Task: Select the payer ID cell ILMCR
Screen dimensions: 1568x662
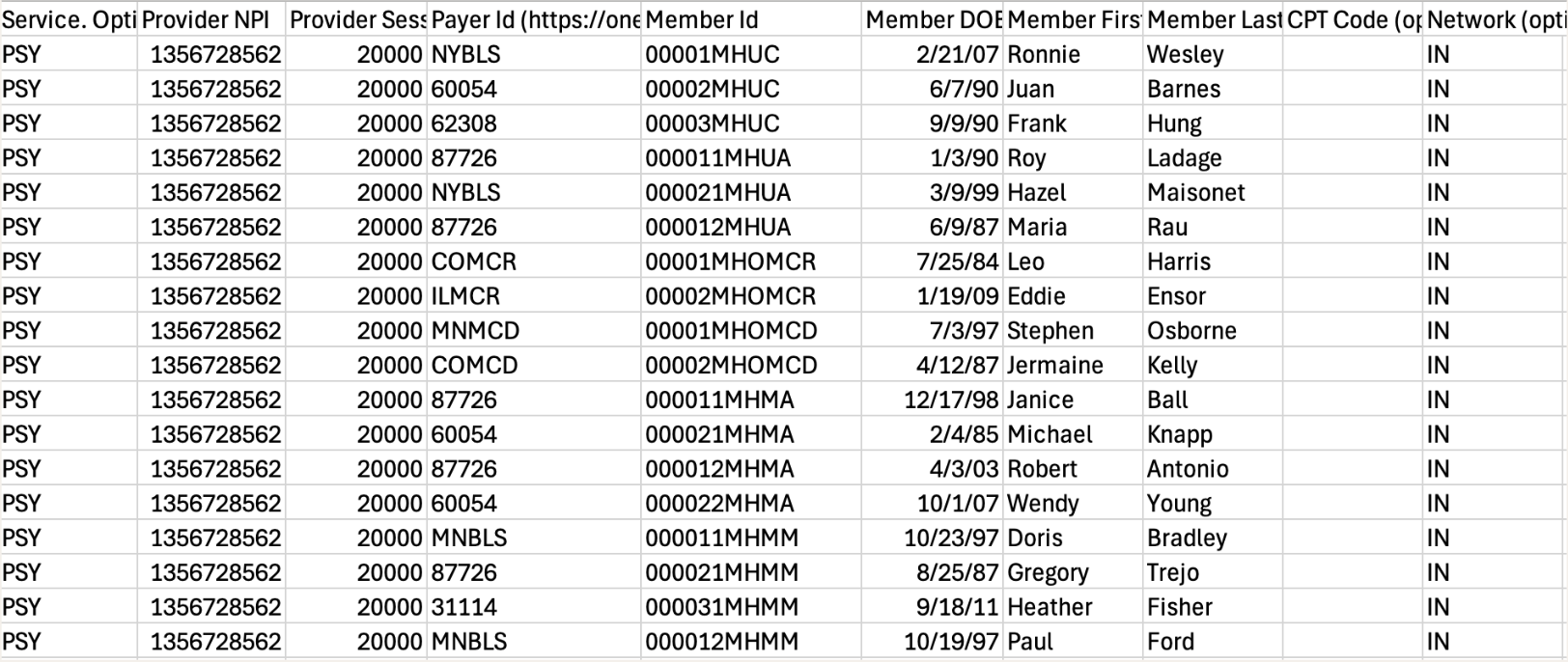Action: click(x=534, y=296)
